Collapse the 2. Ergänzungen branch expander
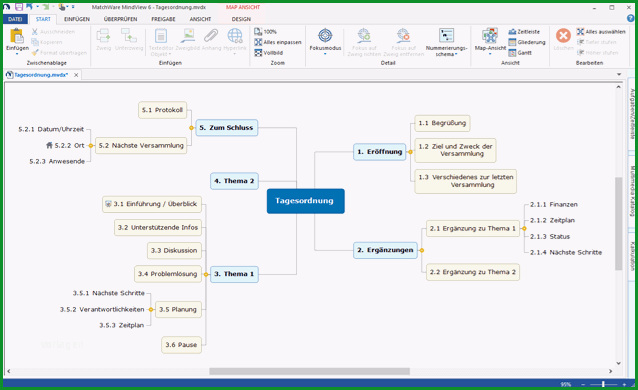638x390 pixels. point(422,250)
